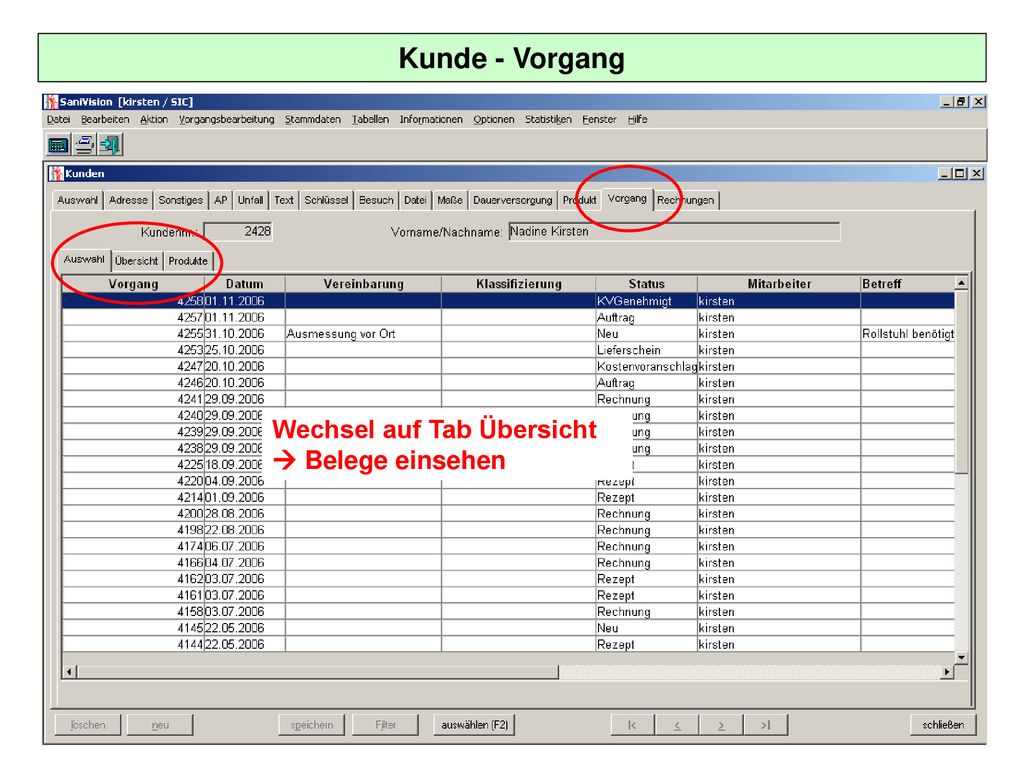Open the Tabellen menu

coord(370,120)
